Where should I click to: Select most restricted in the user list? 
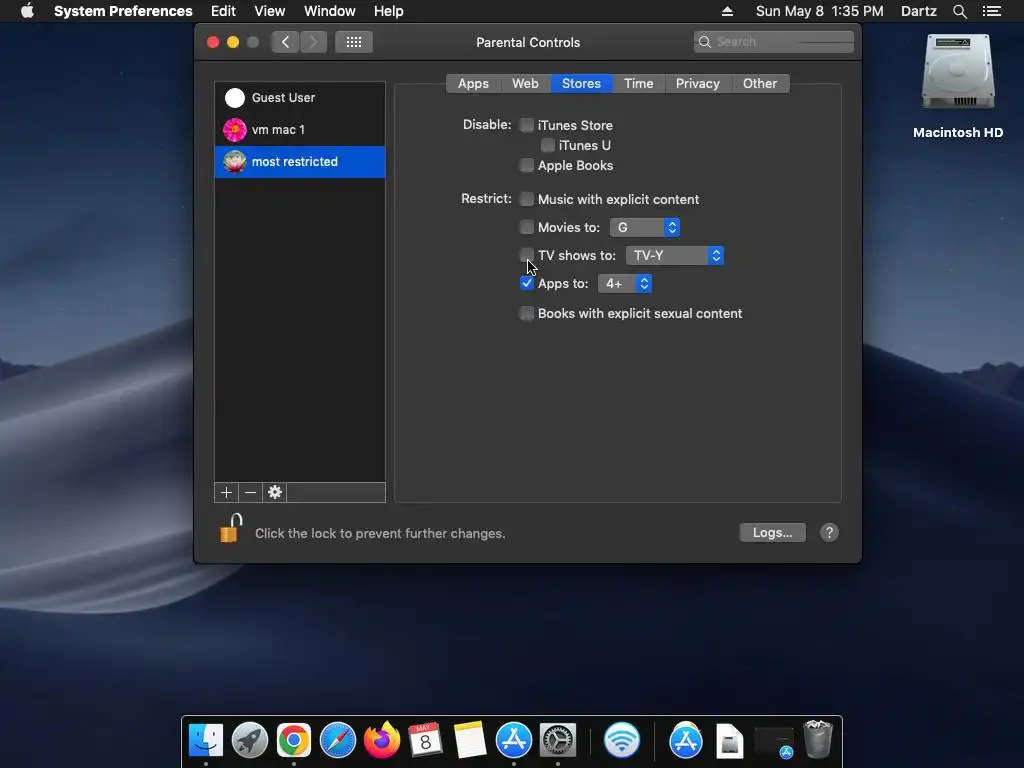tap(300, 161)
